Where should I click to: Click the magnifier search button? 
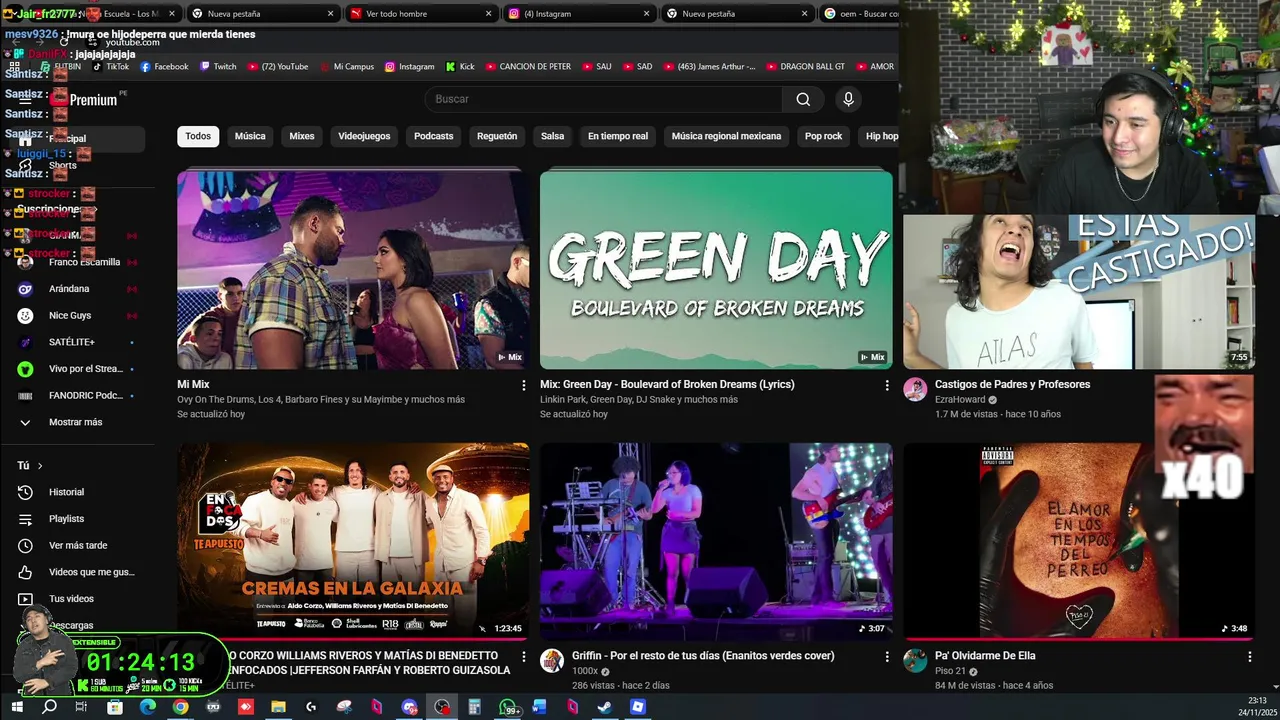pos(803,99)
